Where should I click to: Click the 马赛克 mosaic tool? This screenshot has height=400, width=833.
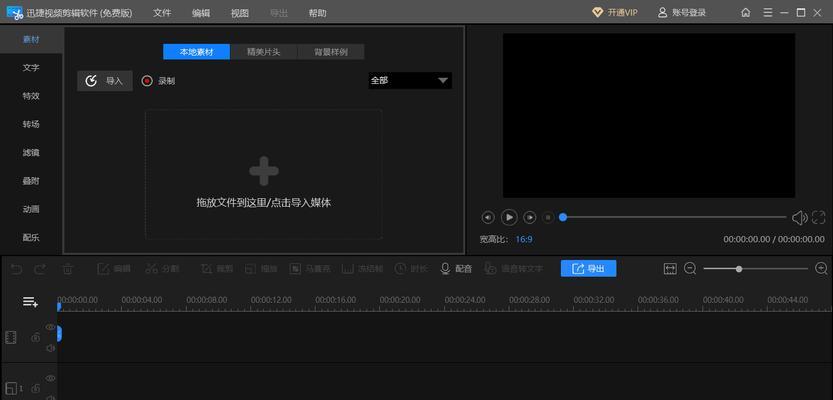click(x=310, y=269)
